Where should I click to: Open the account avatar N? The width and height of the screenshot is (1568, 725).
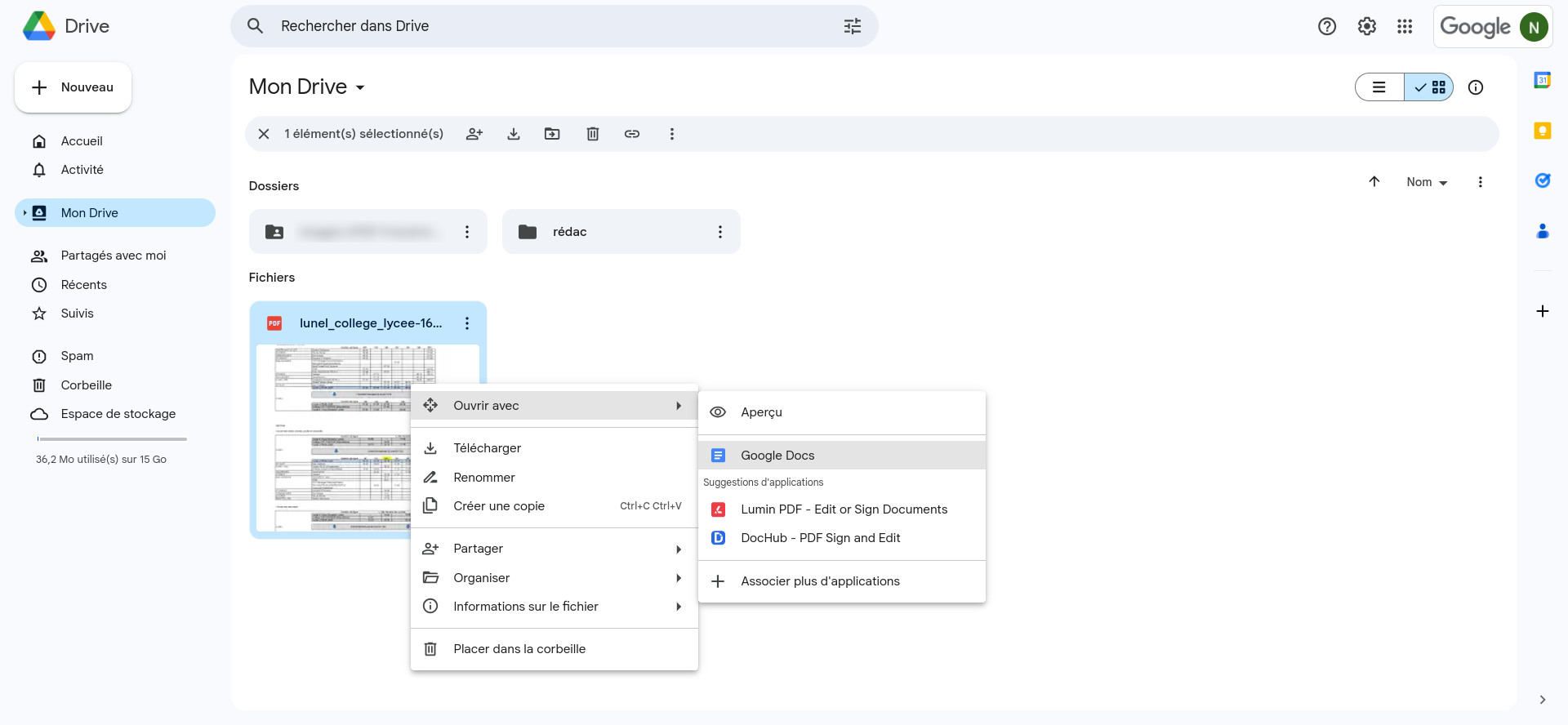click(1534, 27)
